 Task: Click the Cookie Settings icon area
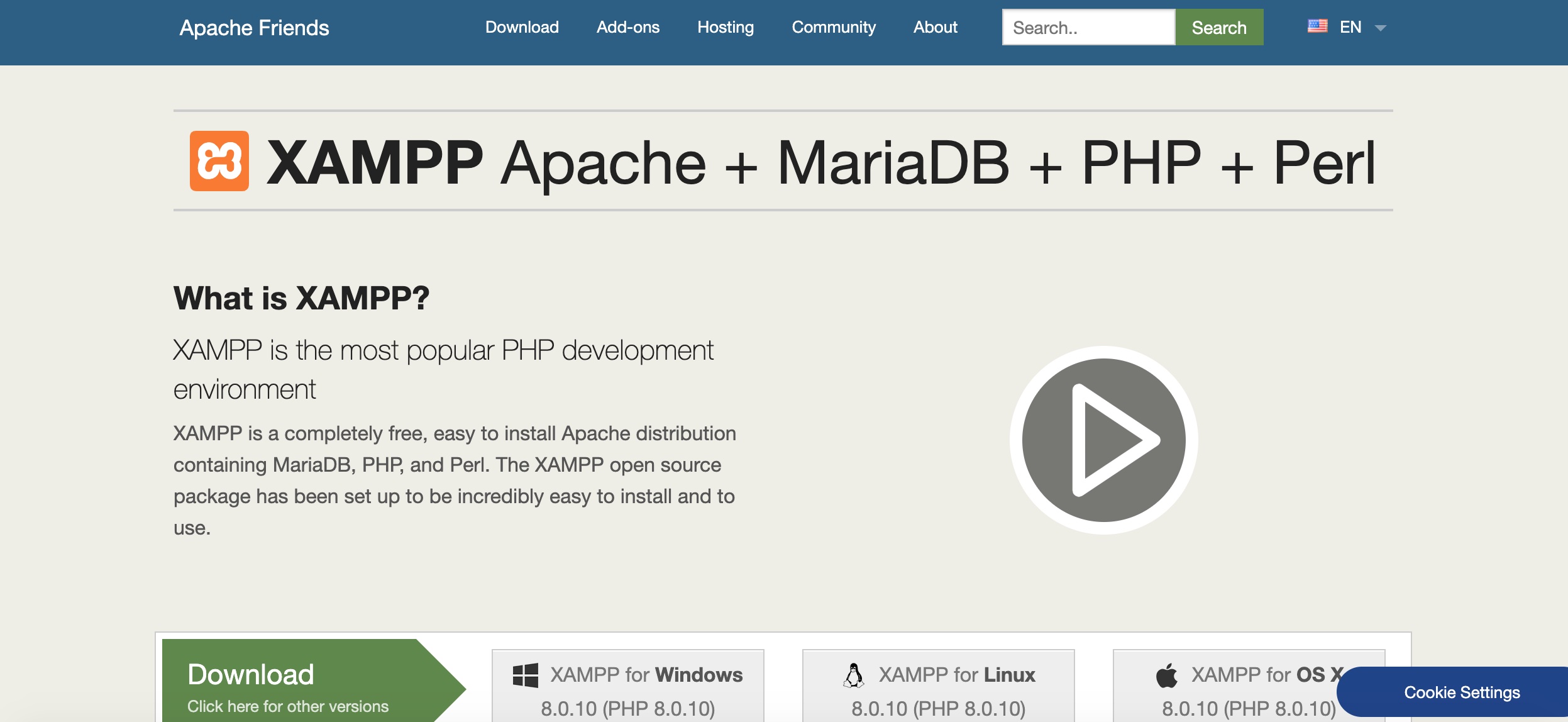[1461, 692]
